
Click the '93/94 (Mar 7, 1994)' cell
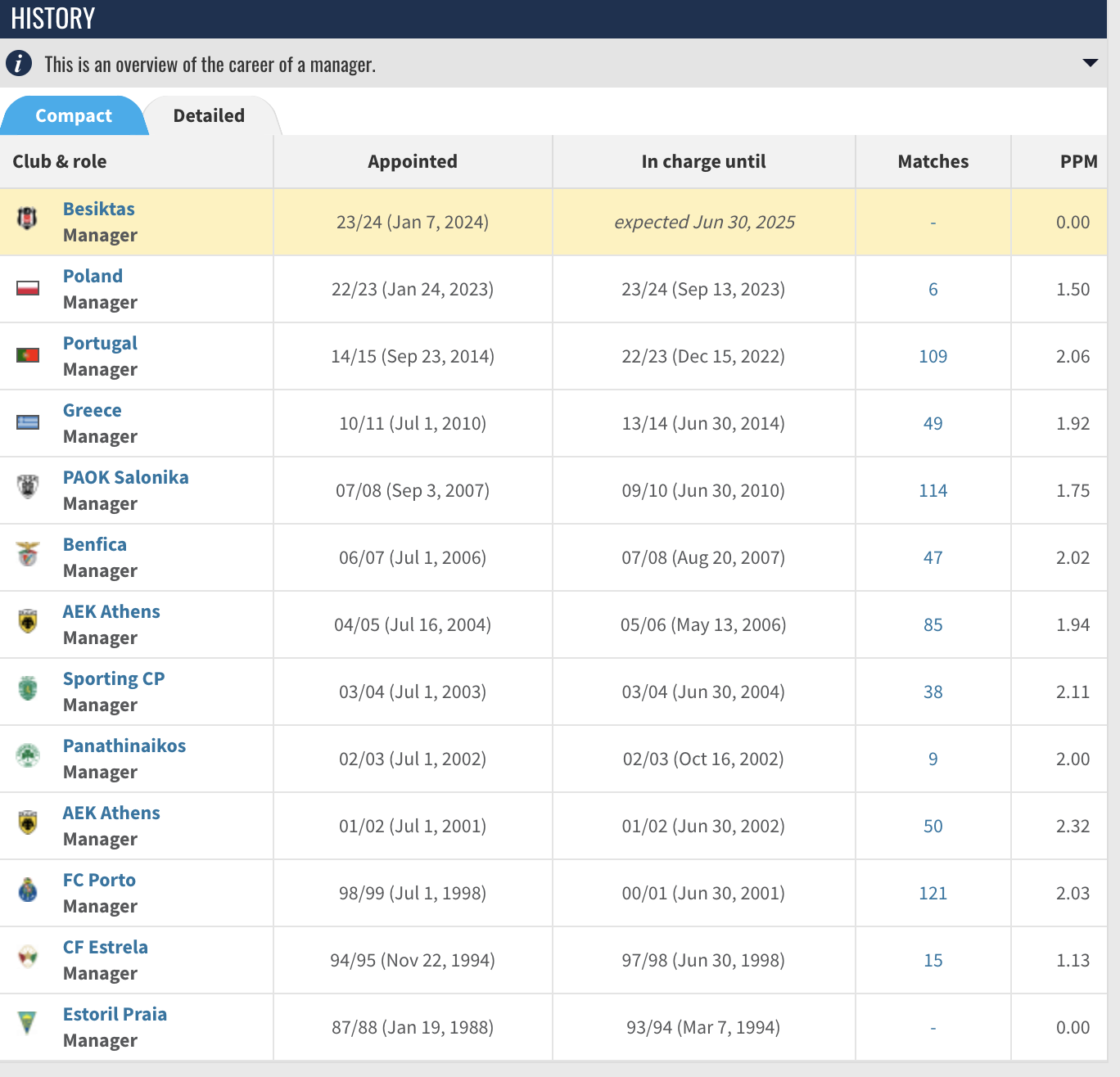(703, 1027)
